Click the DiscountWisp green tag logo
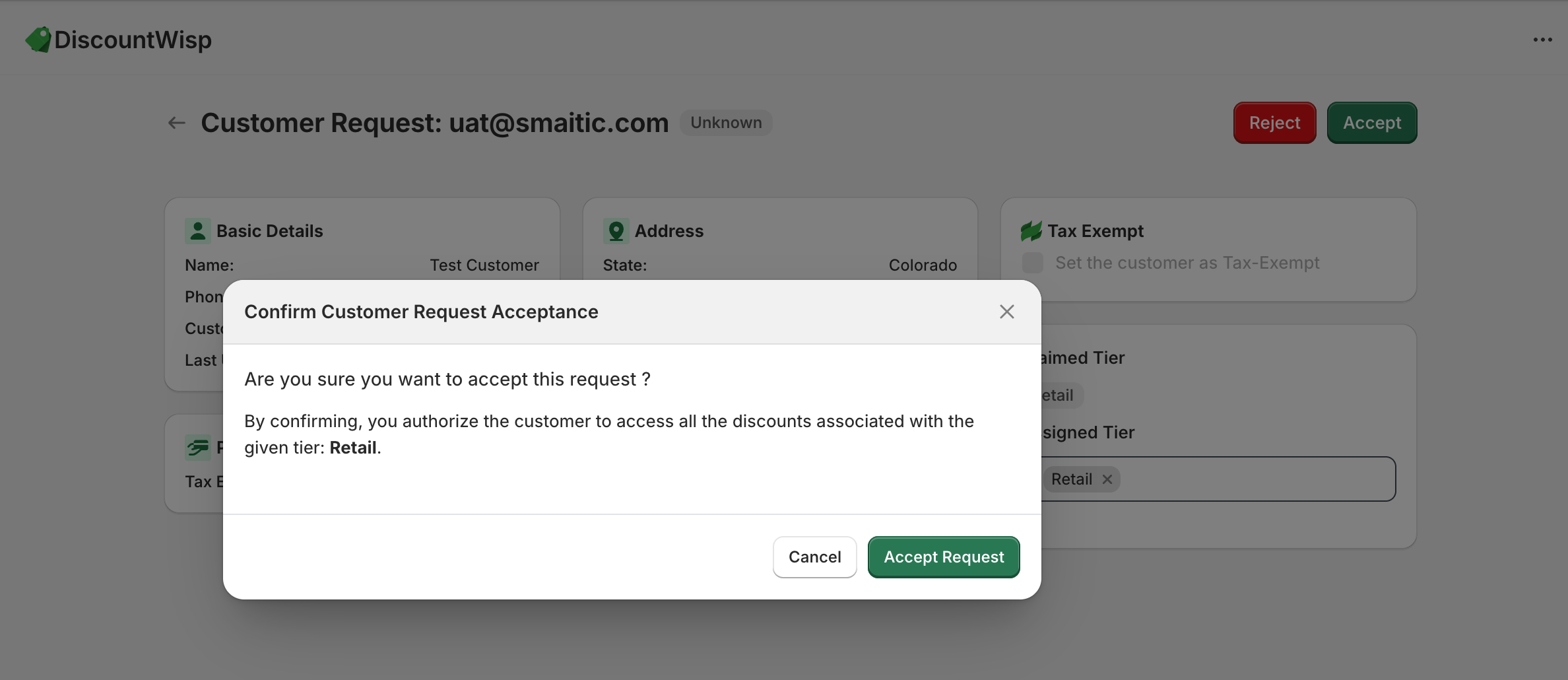This screenshot has width=1568, height=680. [x=38, y=40]
